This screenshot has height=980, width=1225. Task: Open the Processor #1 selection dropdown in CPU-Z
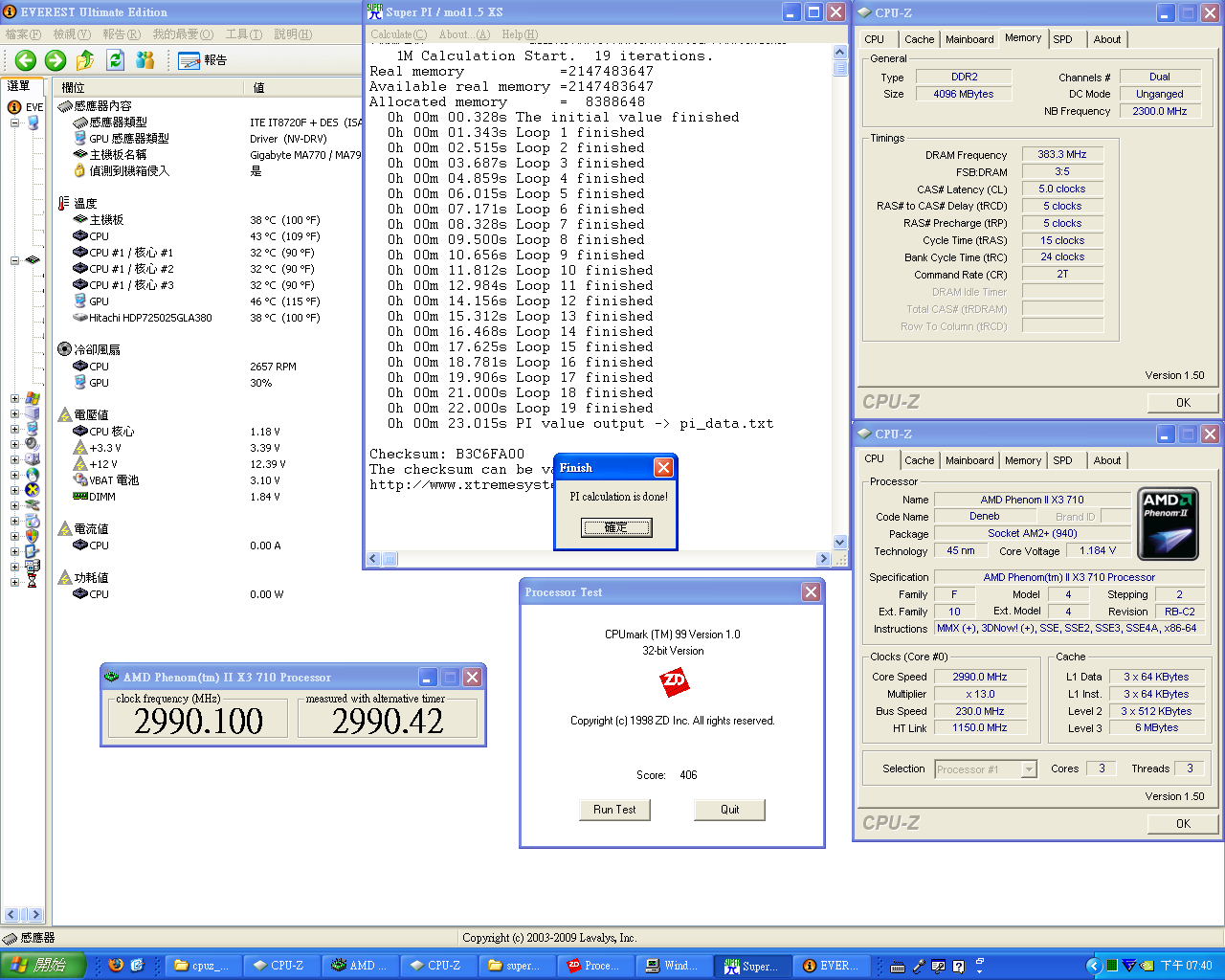tap(1030, 769)
